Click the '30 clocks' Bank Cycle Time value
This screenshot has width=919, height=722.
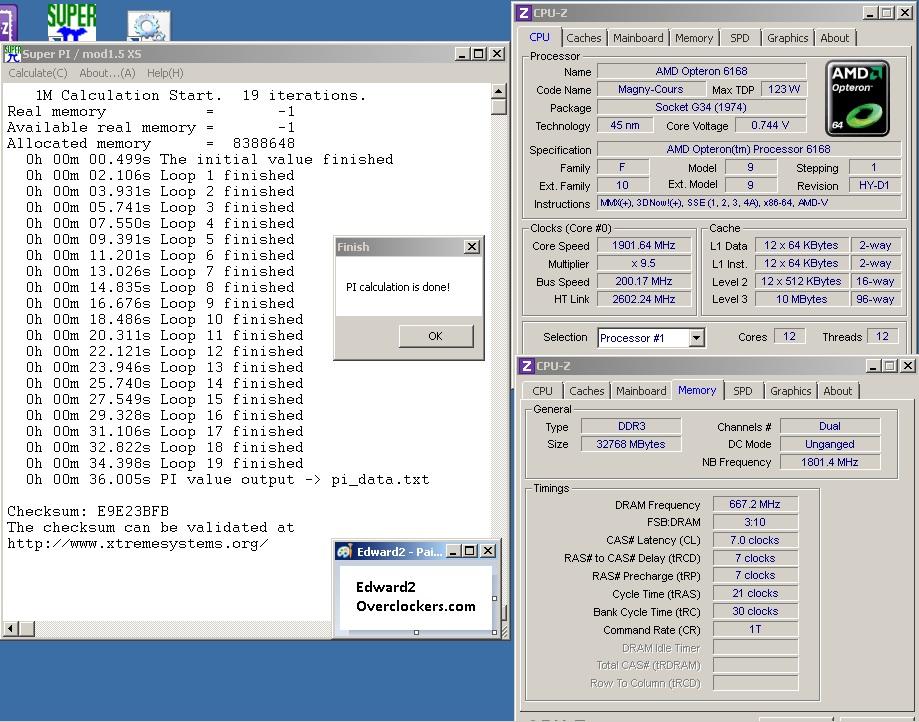tap(755, 611)
